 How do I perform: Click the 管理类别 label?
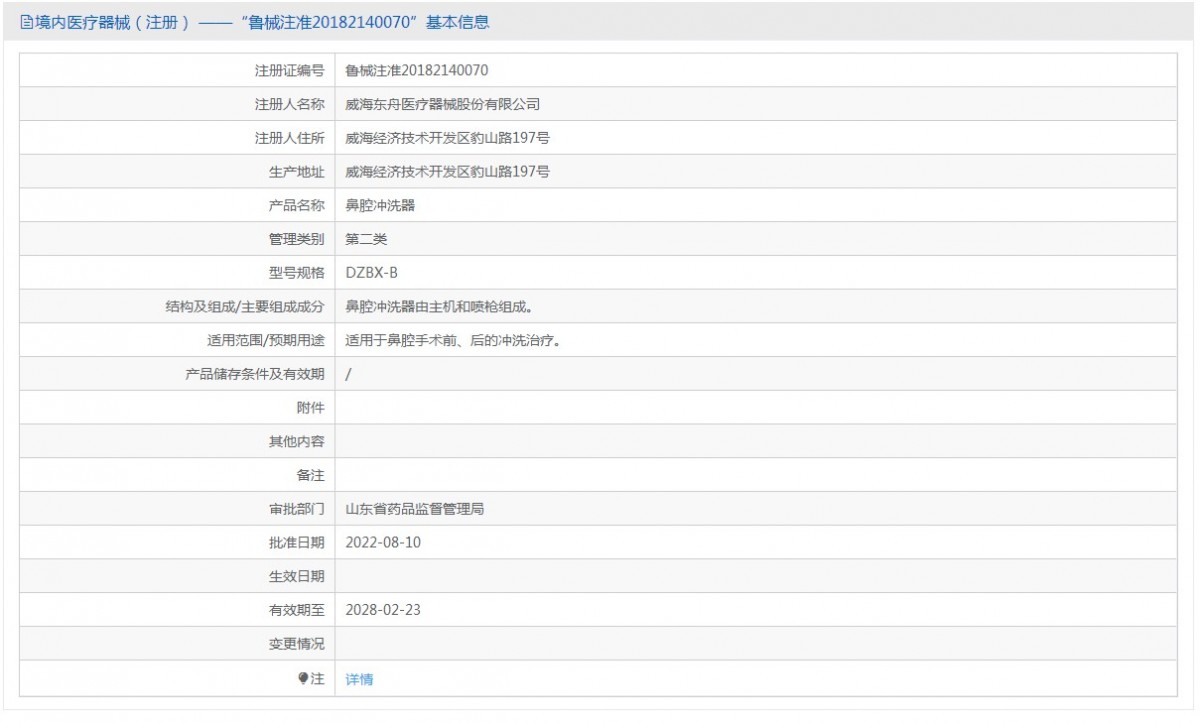coord(297,240)
